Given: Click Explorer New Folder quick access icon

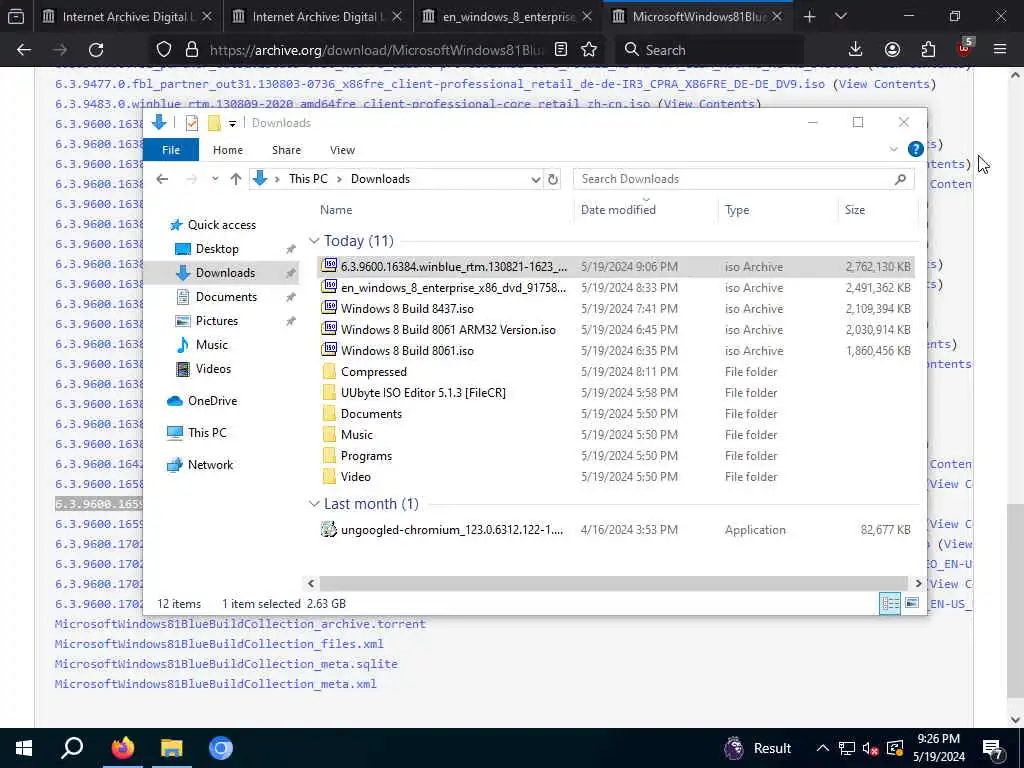Looking at the screenshot, I should [x=214, y=123].
